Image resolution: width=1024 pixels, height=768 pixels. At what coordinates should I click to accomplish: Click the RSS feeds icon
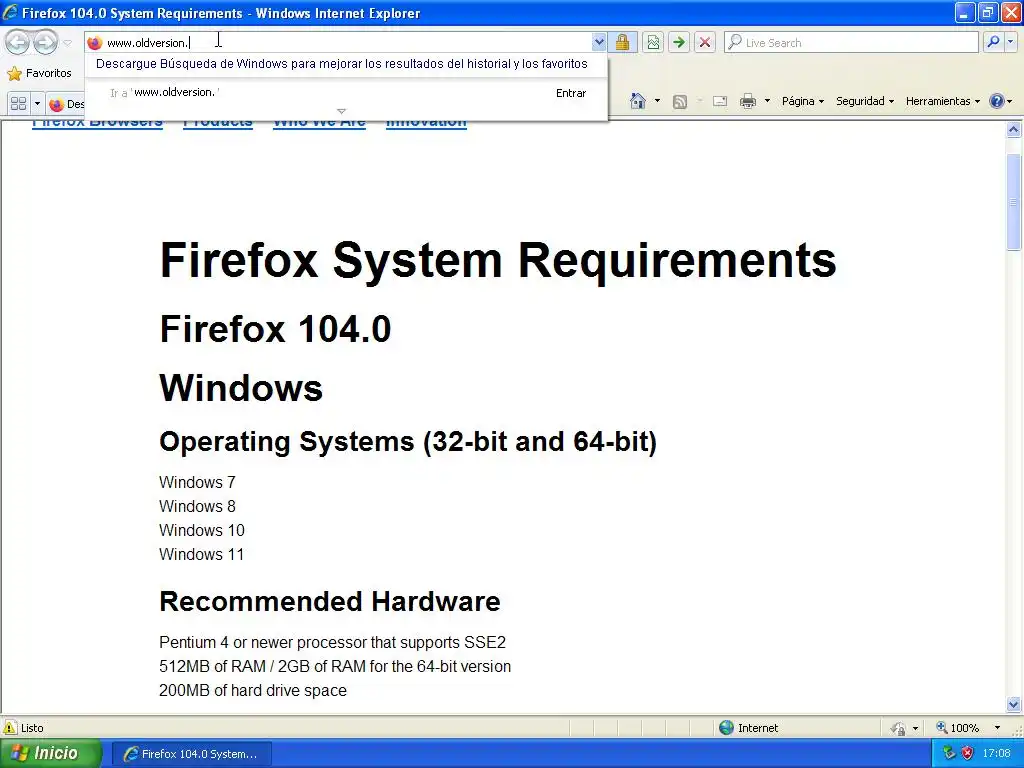click(x=680, y=101)
